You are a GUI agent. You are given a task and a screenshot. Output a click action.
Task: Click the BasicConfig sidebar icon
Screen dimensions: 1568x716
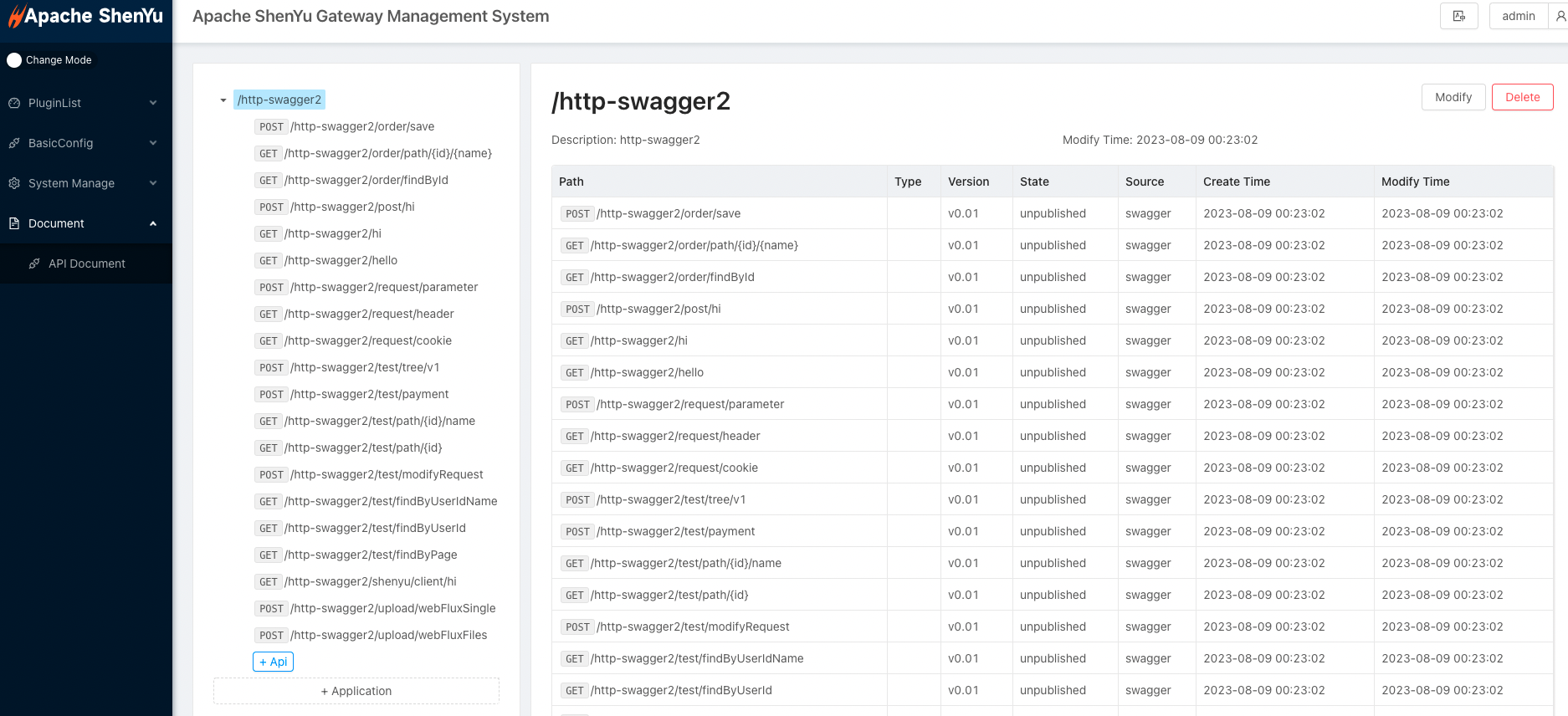pyautogui.click(x=14, y=143)
